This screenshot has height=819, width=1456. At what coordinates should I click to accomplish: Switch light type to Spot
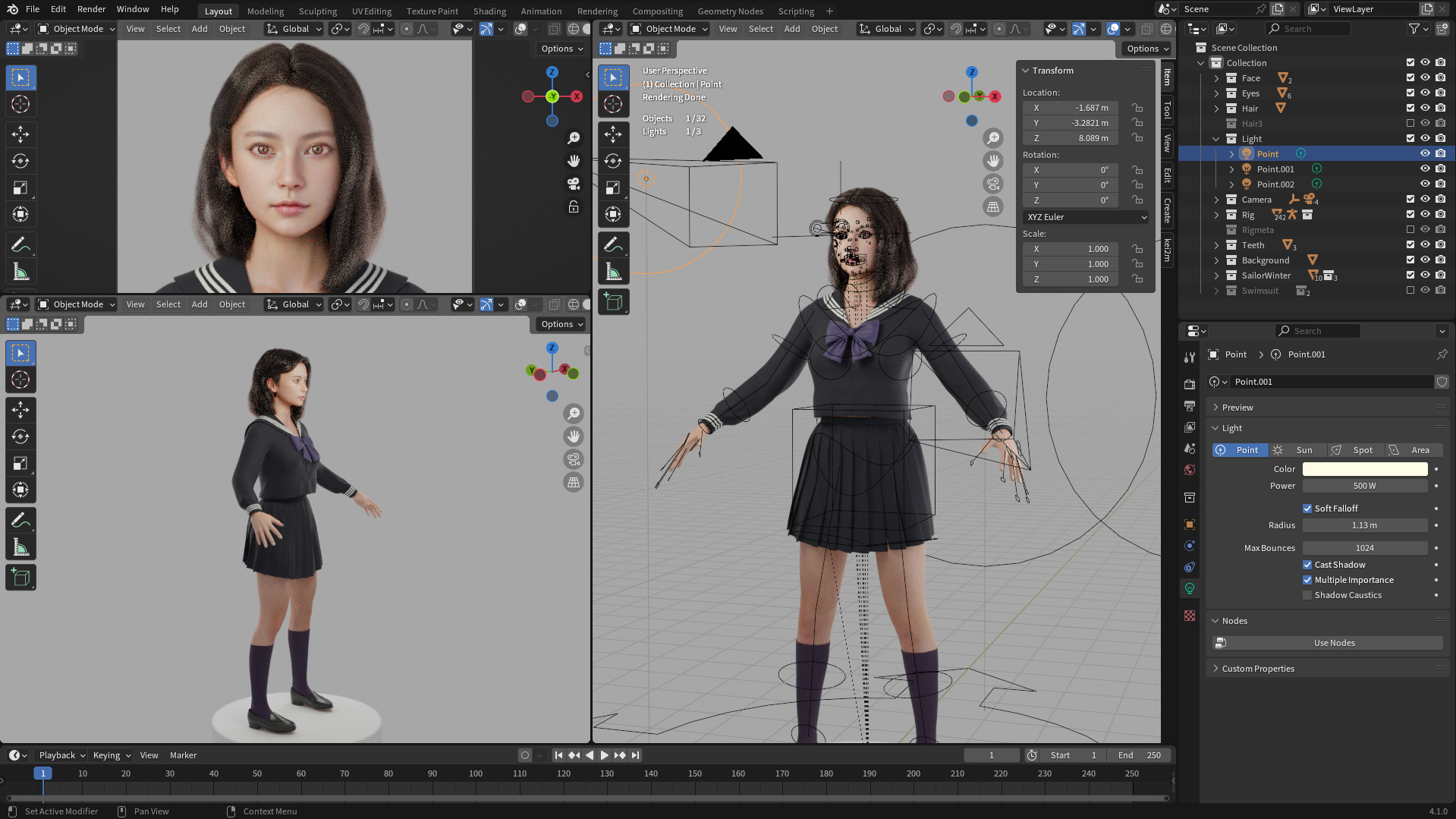[1362, 449]
